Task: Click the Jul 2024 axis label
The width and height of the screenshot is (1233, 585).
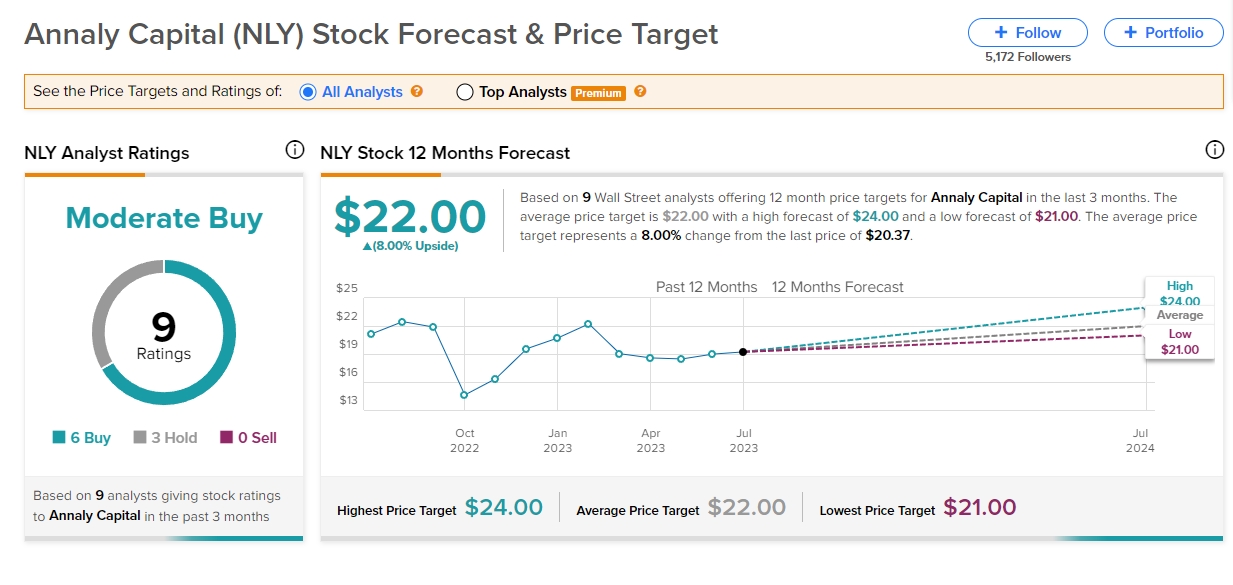Action: (1140, 441)
